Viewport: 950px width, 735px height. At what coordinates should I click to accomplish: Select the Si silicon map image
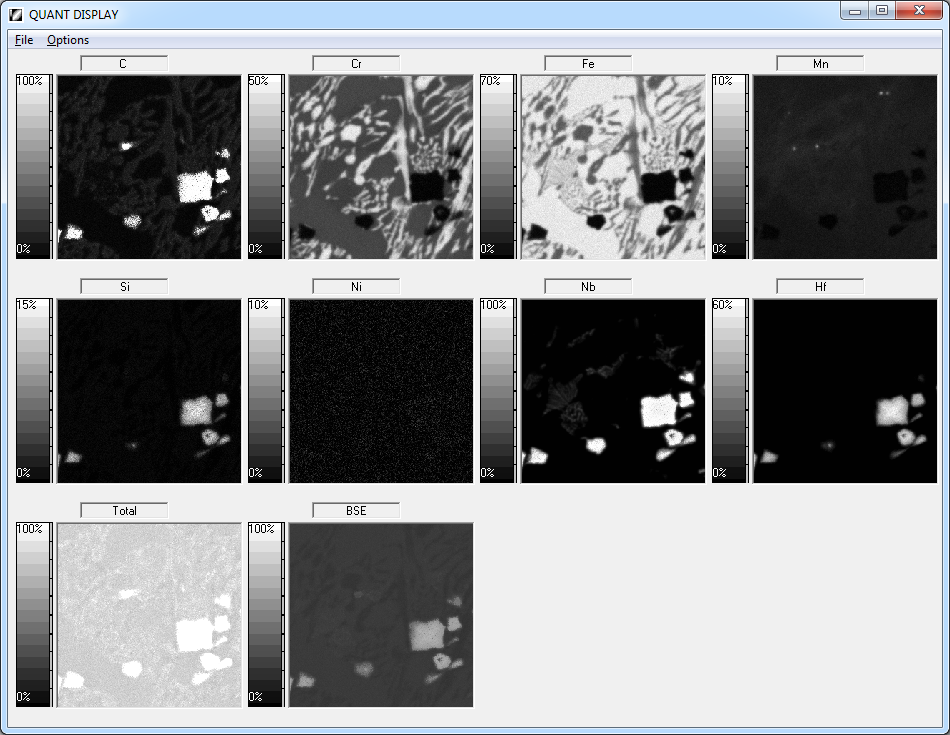click(x=149, y=391)
